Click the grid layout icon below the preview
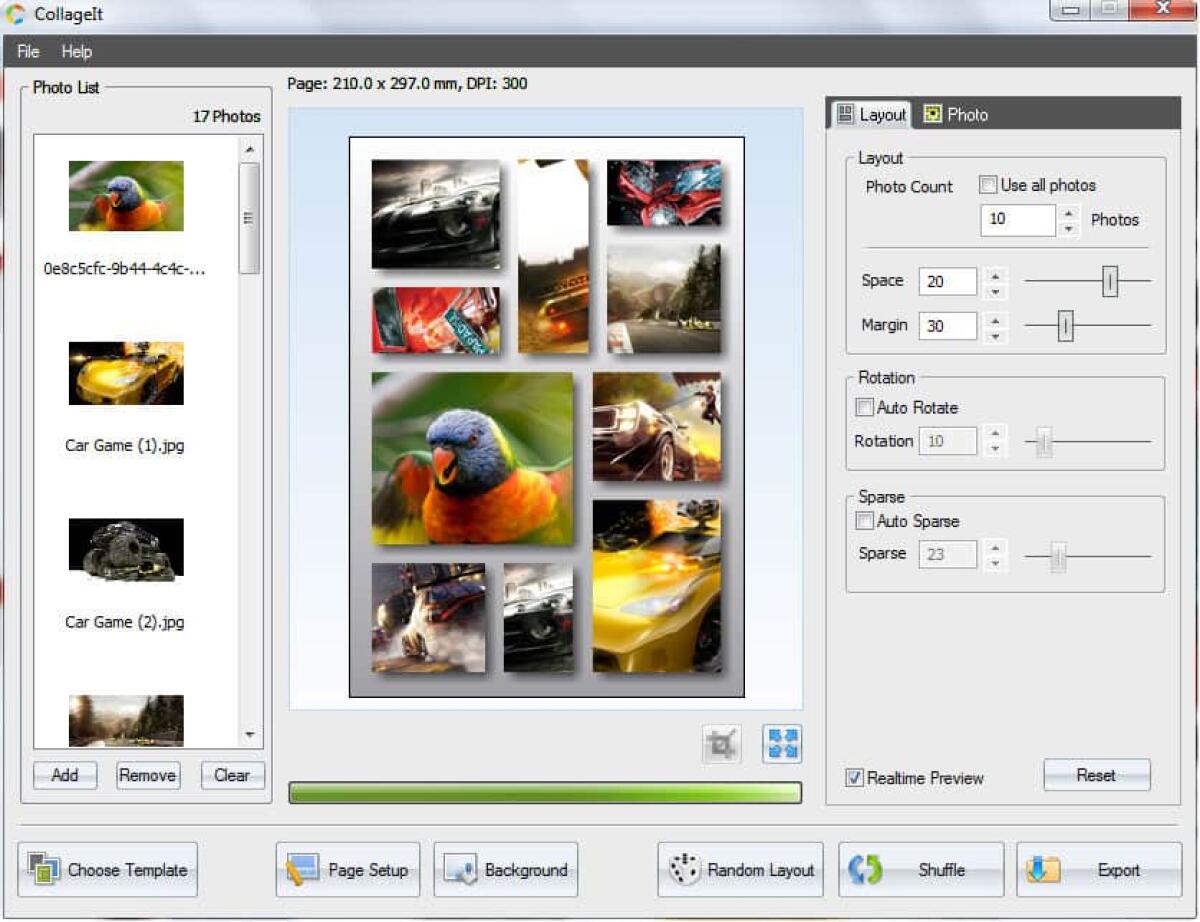Image resolution: width=1200 pixels, height=922 pixels. (783, 742)
